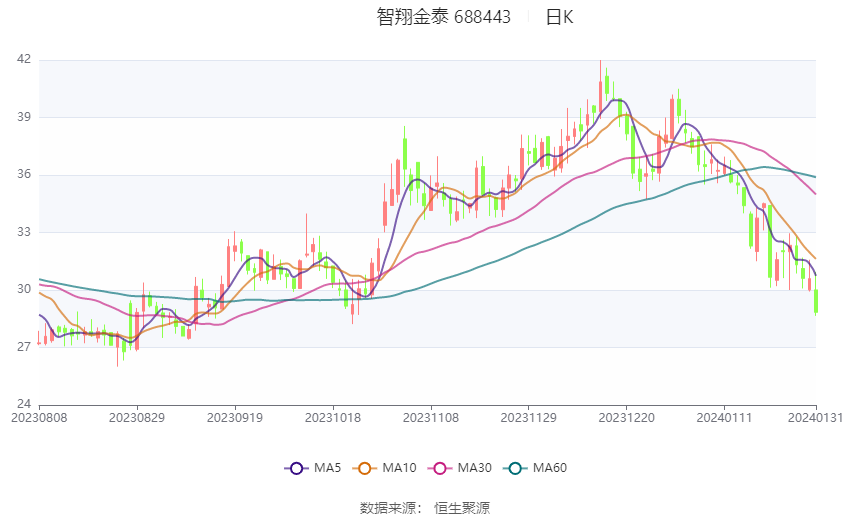The height and width of the screenshot is (516, 850).
Task: Click the 42 price axis label
Action: [x=24, y=59]
